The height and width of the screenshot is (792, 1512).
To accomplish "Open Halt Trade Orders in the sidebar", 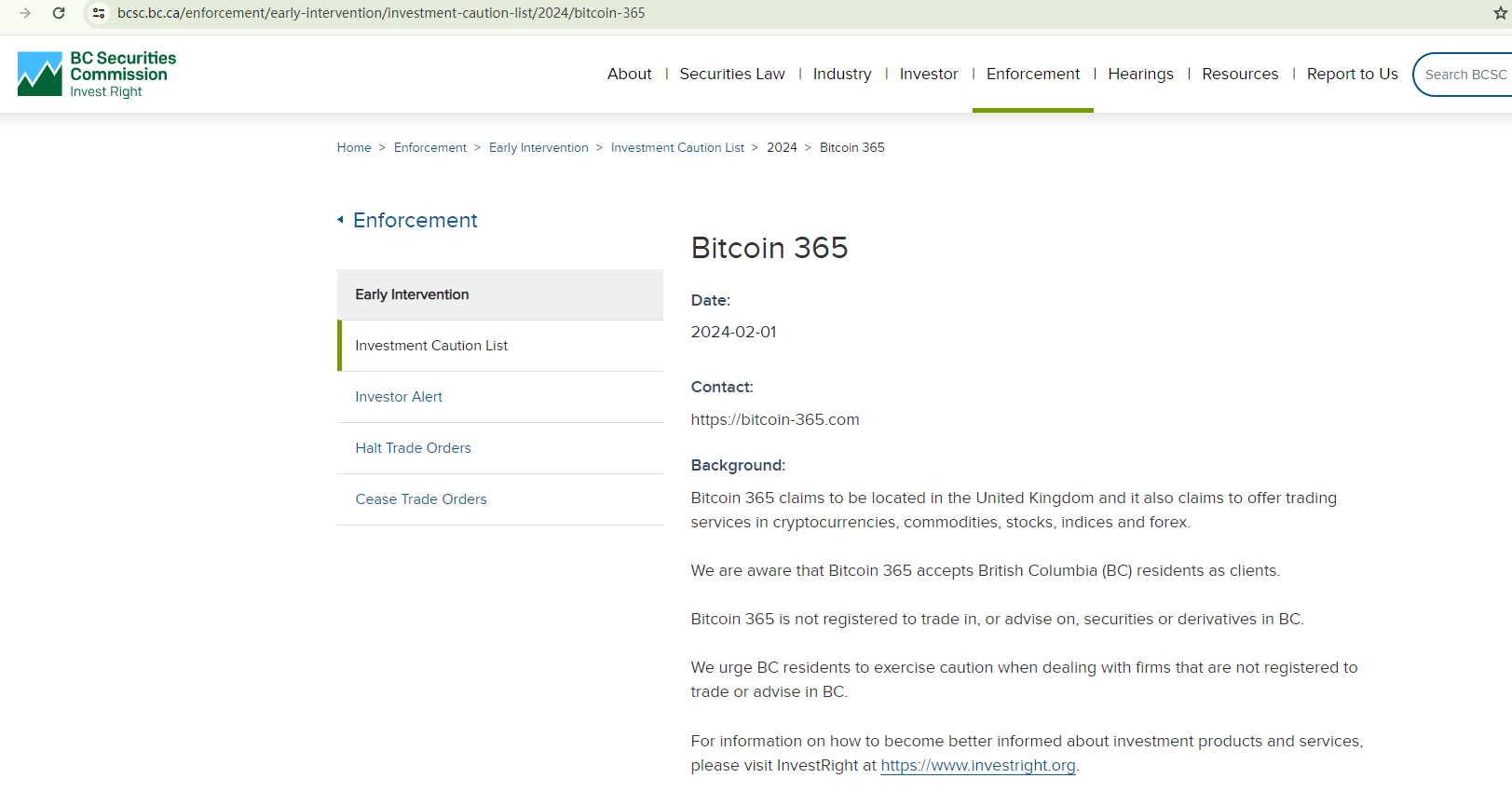I will 500,448.
